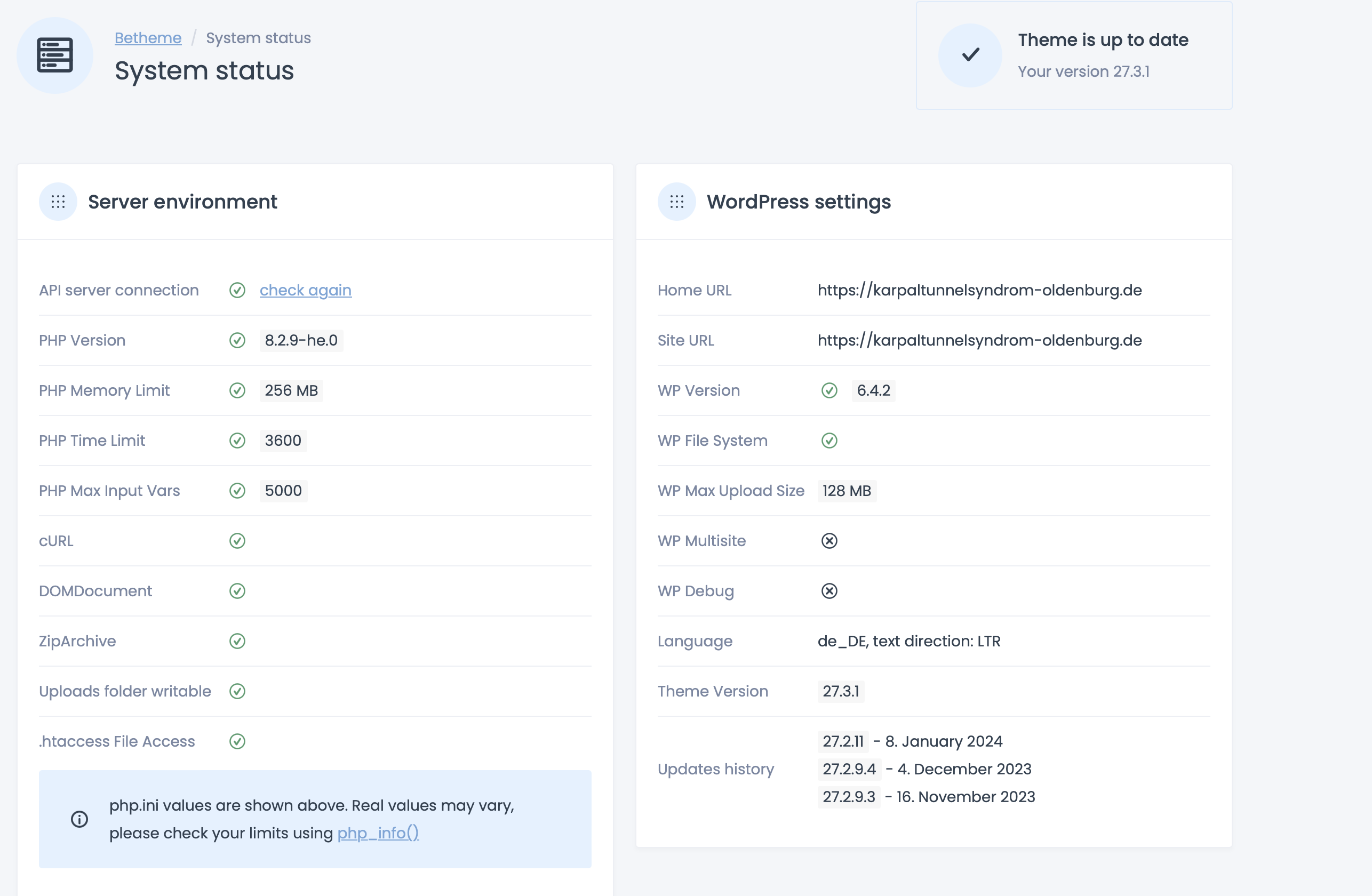1372x896 pixels.
Task: Select the 128 MB upload size value
Action: 847,491
